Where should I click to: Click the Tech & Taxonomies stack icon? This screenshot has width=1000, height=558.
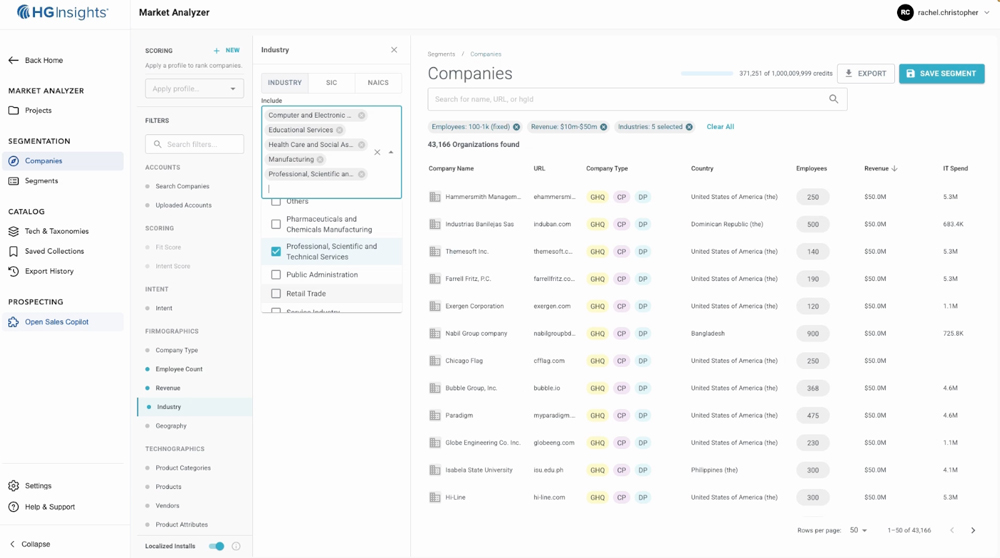[x=13, y=231]
